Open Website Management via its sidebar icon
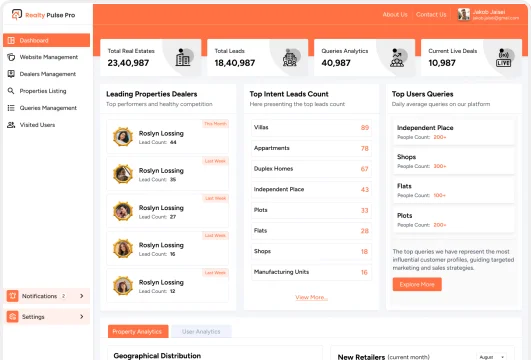The image size is (531, 360). click(11, 57)
